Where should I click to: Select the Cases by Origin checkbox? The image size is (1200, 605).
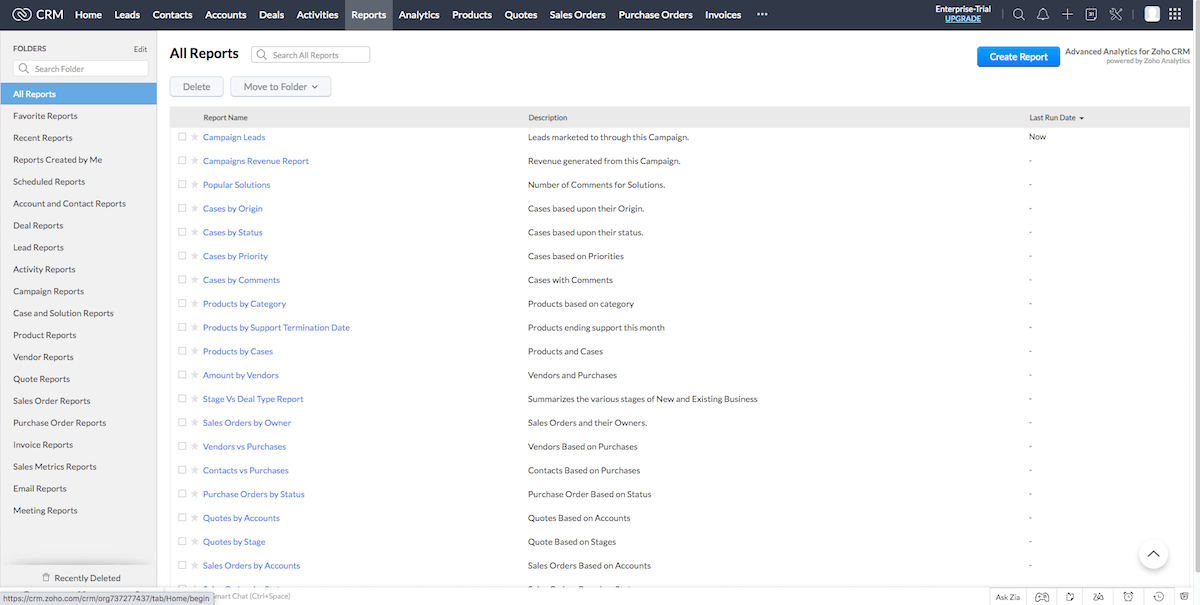(182, 209)
